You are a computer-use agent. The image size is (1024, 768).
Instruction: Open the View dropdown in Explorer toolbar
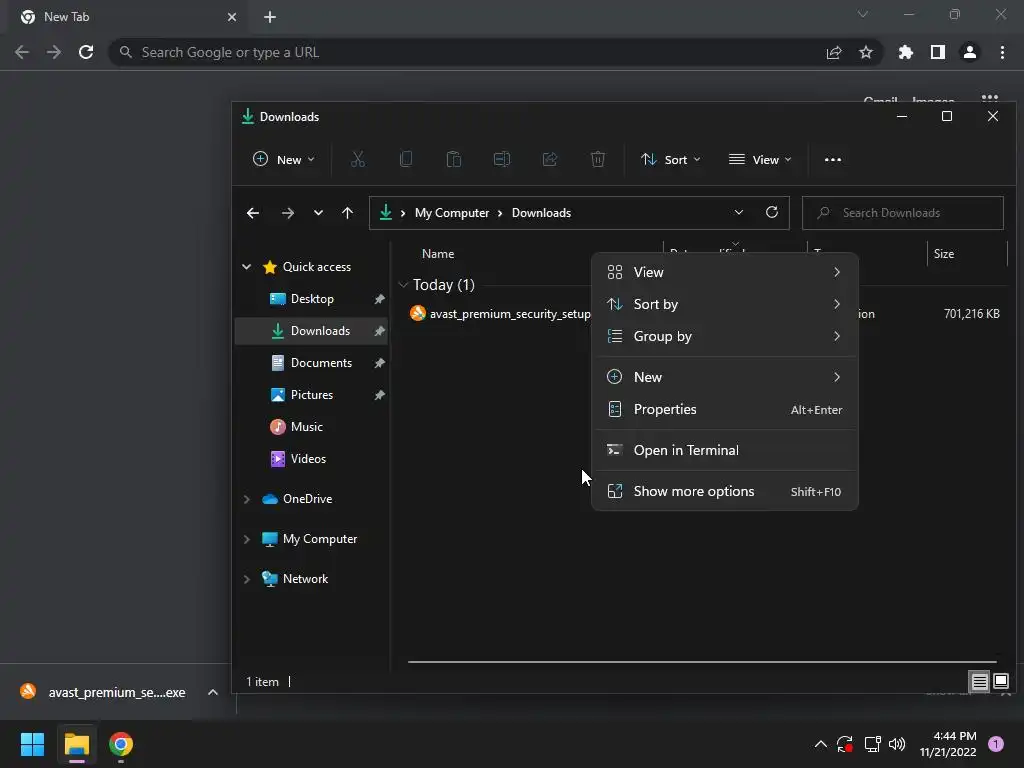pos(760,159)
